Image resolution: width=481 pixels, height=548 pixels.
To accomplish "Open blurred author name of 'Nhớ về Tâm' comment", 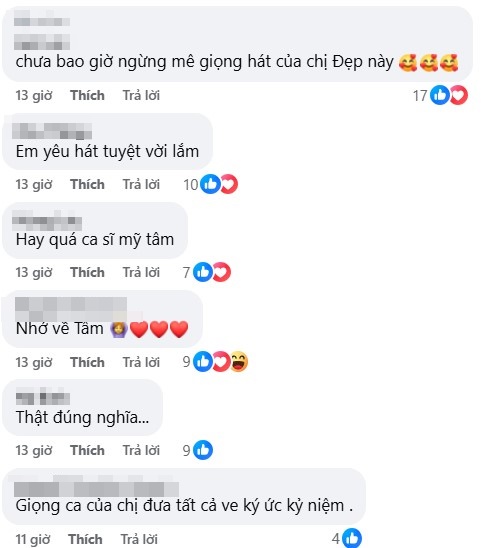I will point(71,309).
